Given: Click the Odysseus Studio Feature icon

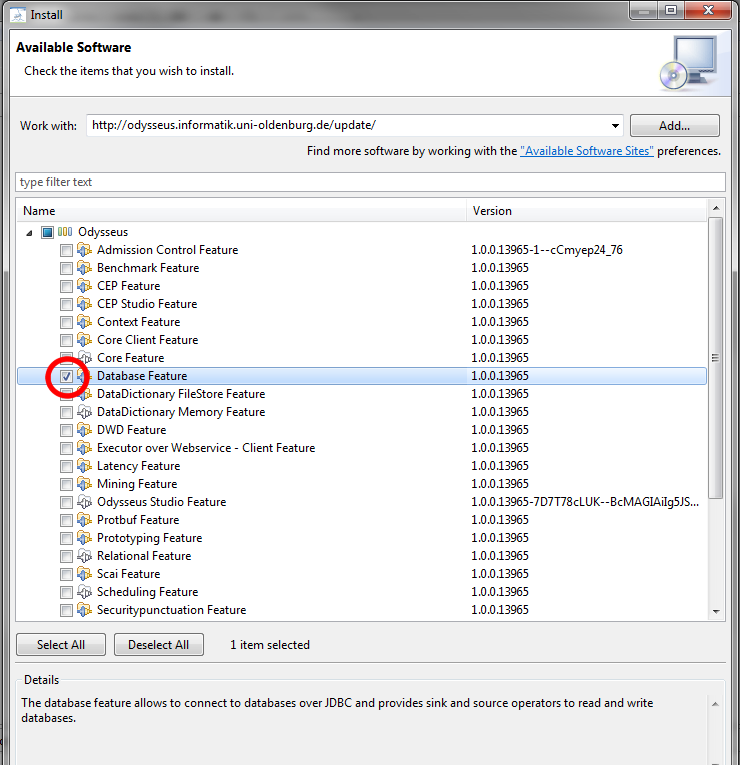Looking at the screenshot, I should [x=84, y=502].
